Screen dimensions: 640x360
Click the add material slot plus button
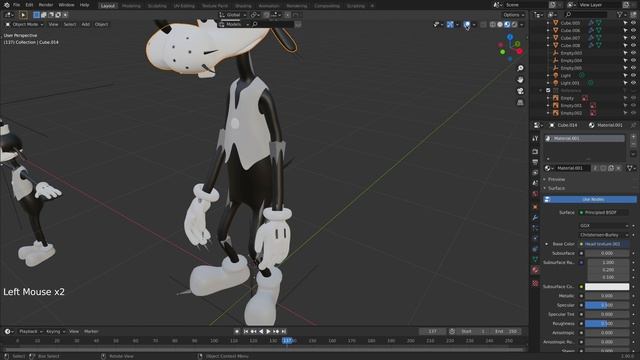click(x=633, y=137)
